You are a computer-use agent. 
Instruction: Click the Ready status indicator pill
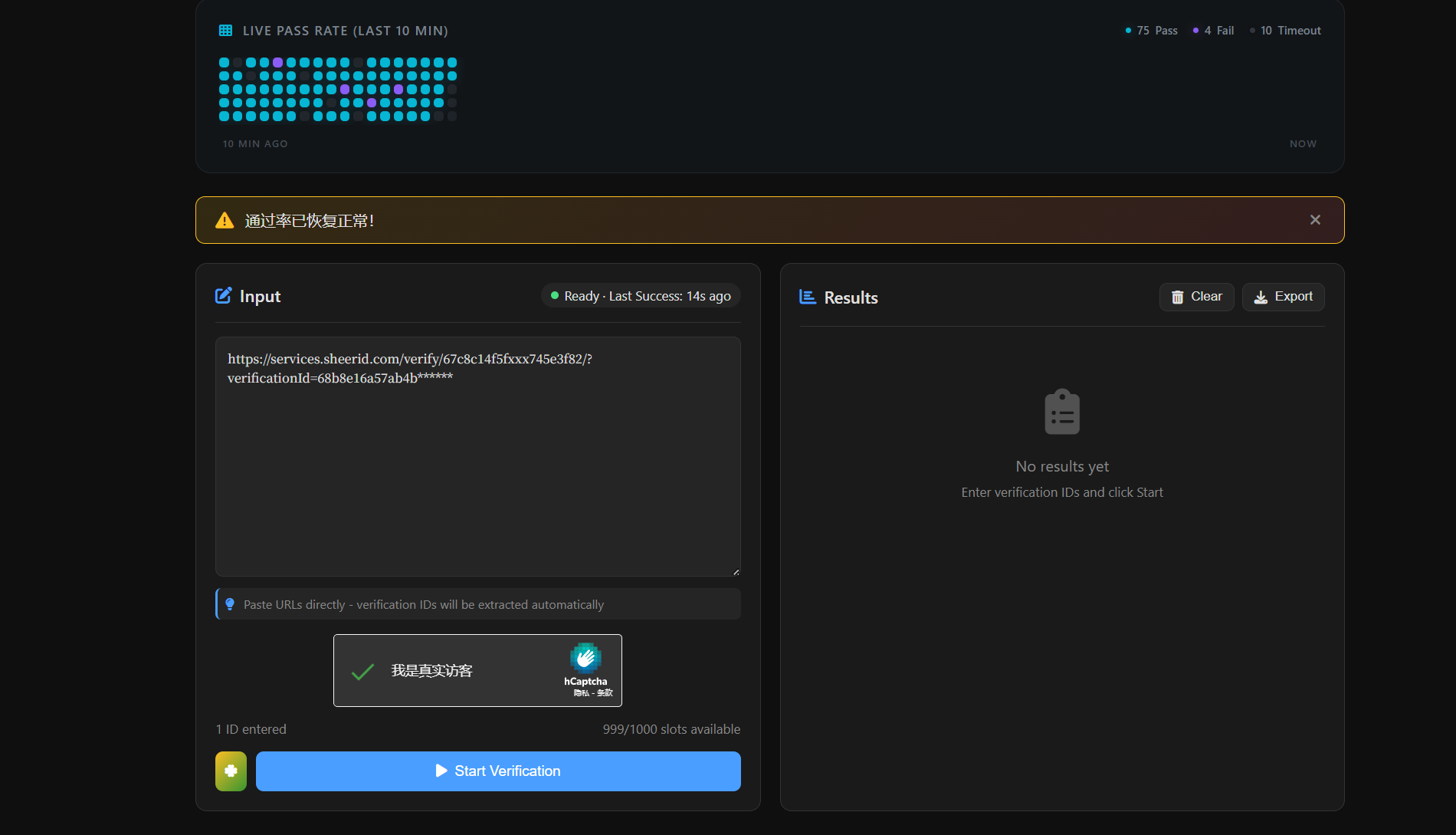(641, 296)
